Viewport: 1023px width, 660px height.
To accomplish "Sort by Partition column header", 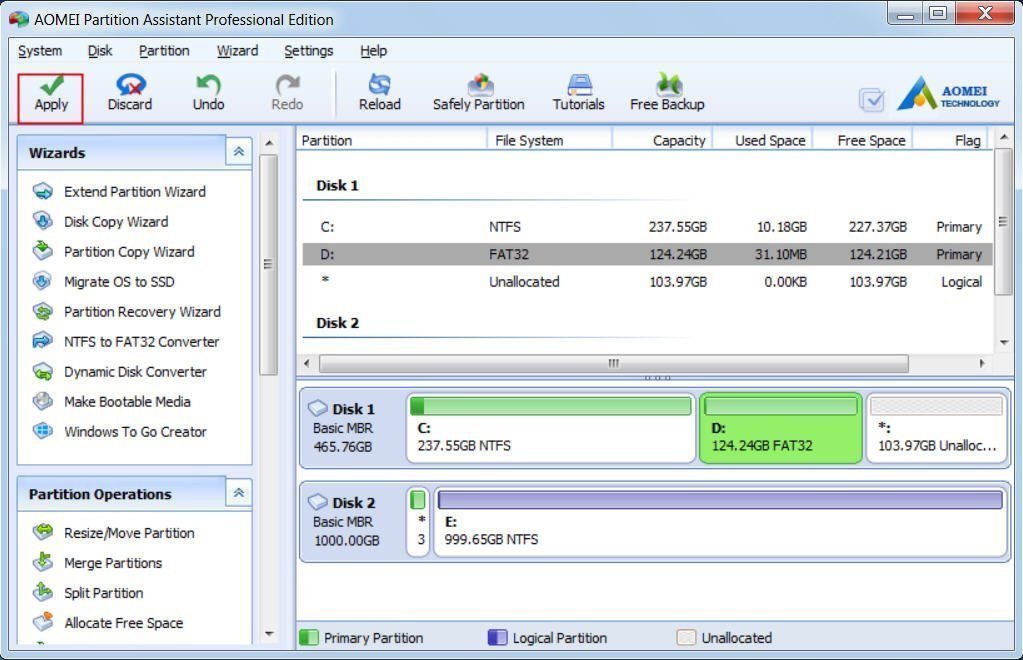I will click(391, 140).
